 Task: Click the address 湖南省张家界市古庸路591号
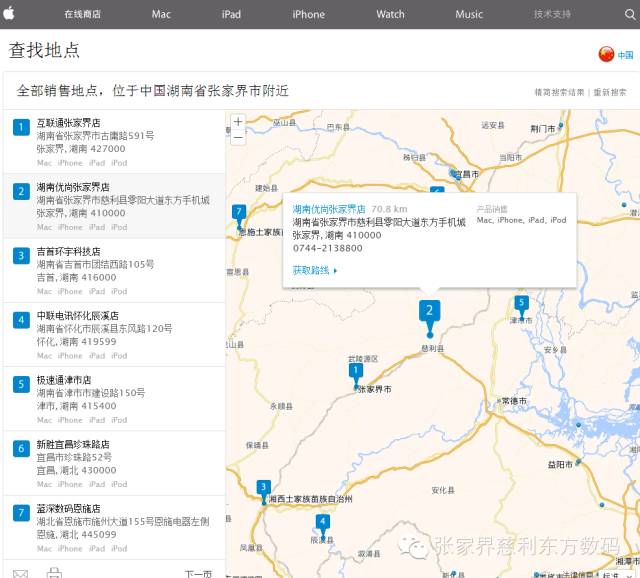coord(96,136)
